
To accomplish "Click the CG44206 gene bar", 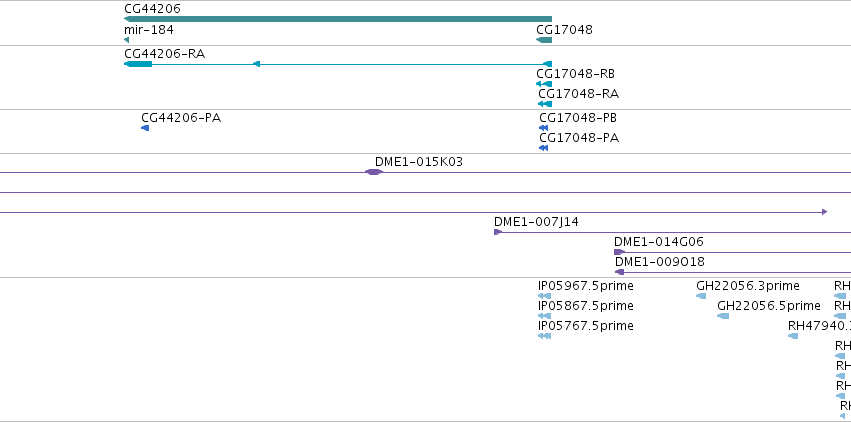I will pos(338,19).
